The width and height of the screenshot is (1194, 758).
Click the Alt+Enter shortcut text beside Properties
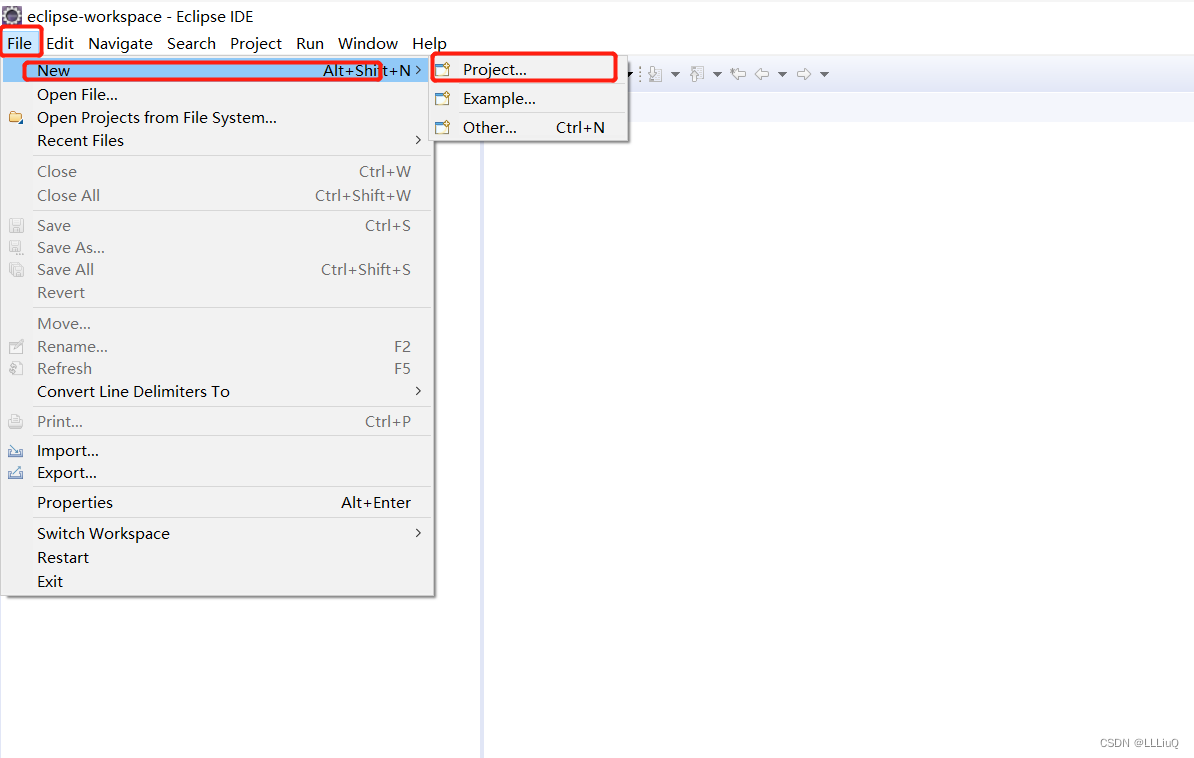[x=375, y=503]
